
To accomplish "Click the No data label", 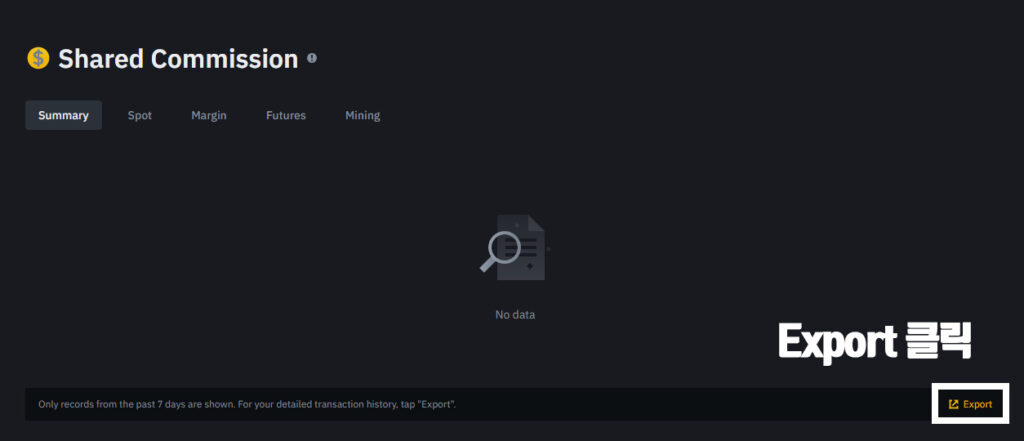I will click(x=515, y=314).
